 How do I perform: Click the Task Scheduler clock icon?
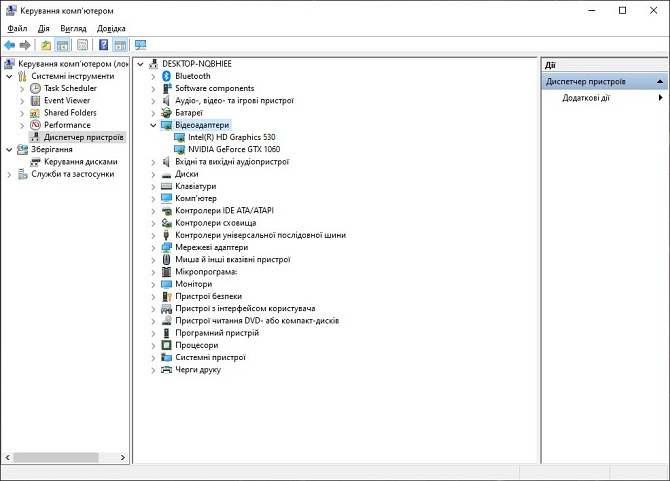(35, 88)
